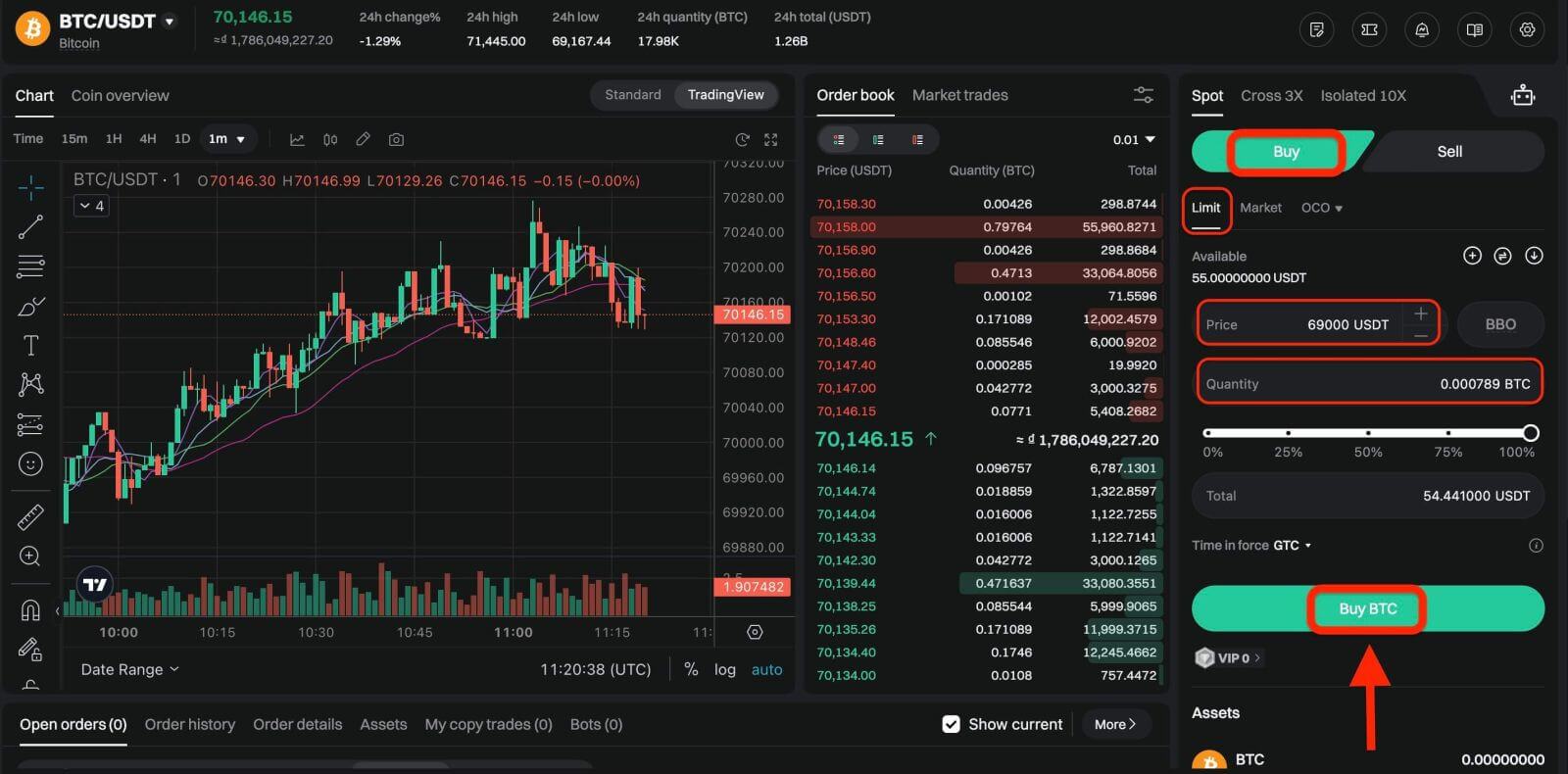Click the trading bot robot icon
Viewport: 1568px width, 774px height.
[x=1522, y=96]
